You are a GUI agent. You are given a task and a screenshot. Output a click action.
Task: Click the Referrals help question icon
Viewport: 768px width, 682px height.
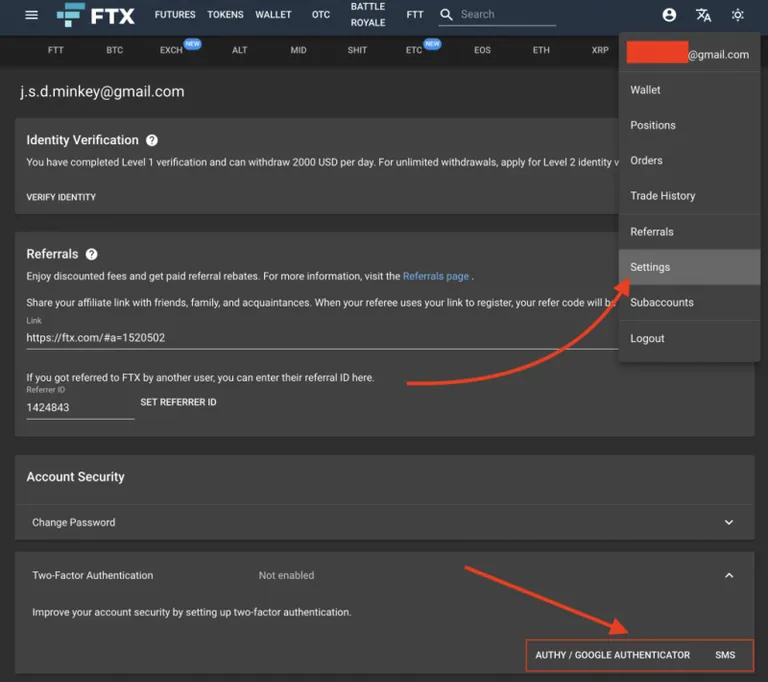[92, 254]
